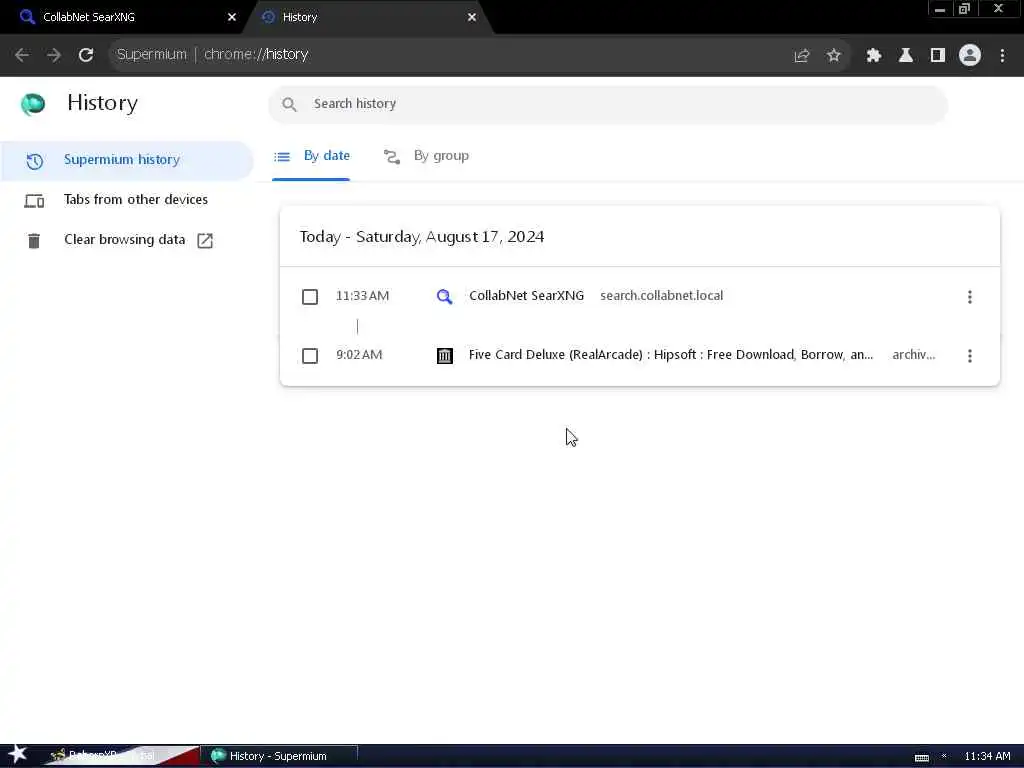This screenshot has width=1024, height=768.
Task: Toggle the side panel icon
Action: (x=937, y=56)
